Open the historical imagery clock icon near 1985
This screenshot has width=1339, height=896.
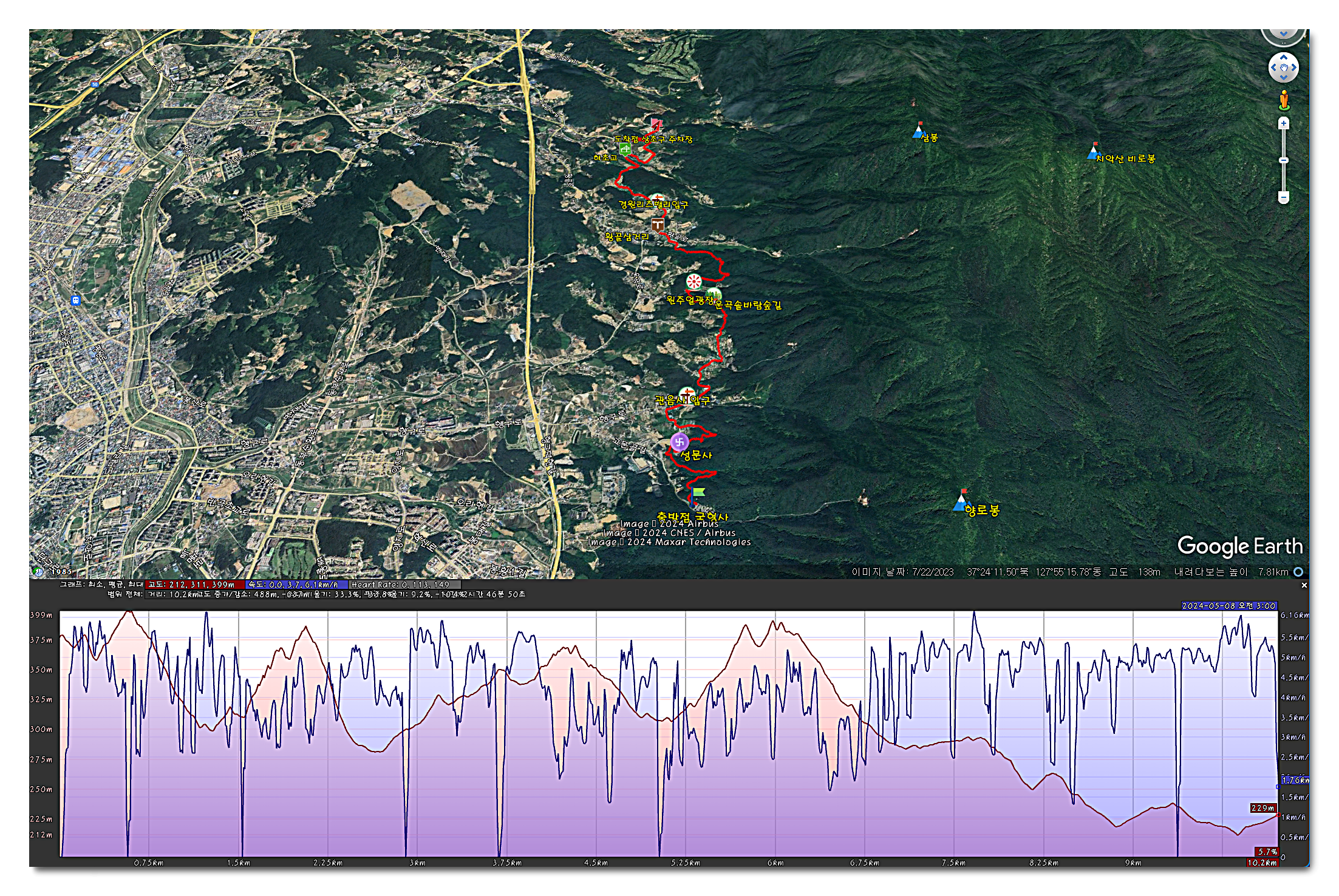[x=38, y=572]
